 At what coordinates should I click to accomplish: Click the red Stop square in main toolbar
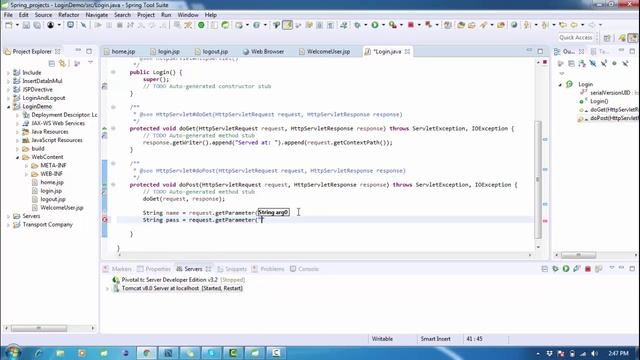coord(411,25)
